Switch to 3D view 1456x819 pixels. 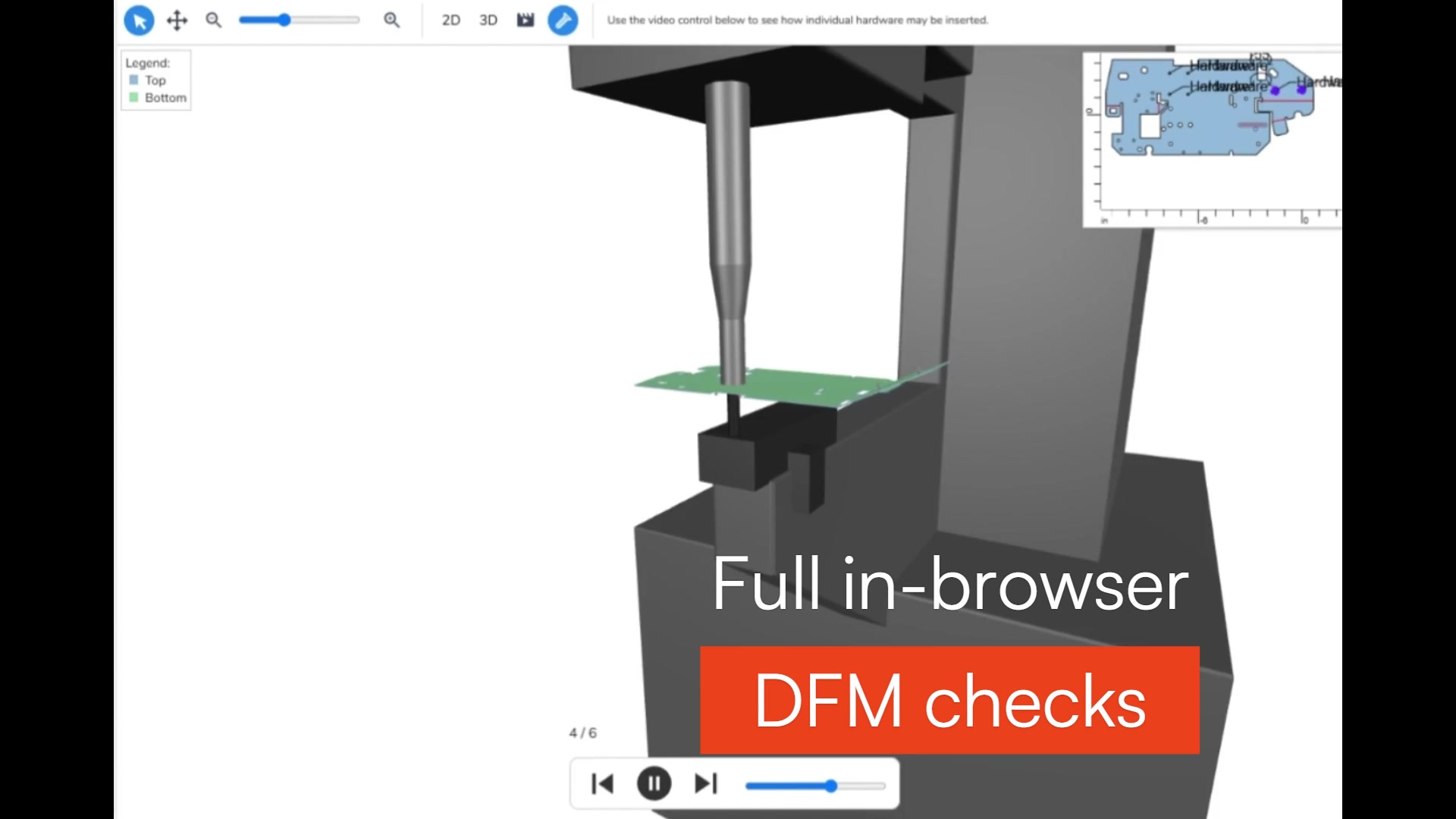[x=488, y=20]
